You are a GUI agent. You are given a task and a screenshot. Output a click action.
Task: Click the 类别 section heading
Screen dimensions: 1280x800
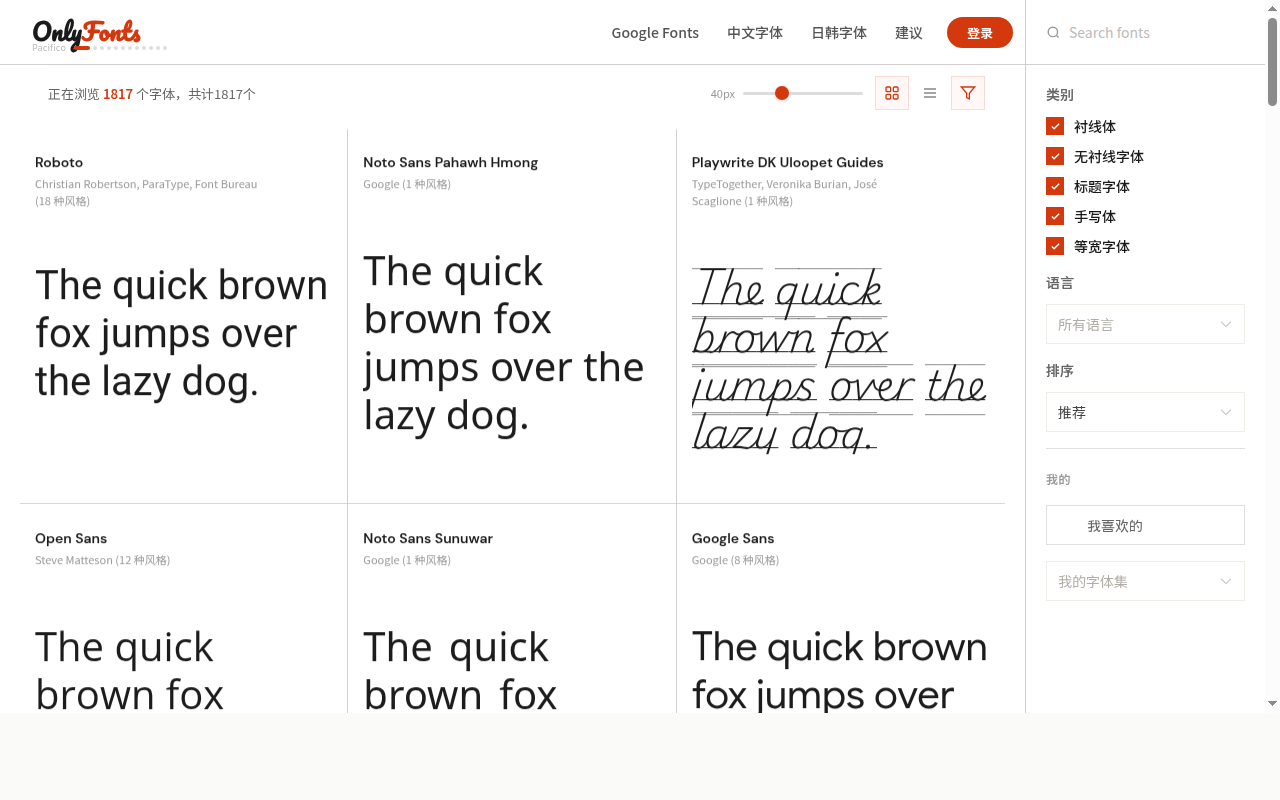pos(1060,95)
